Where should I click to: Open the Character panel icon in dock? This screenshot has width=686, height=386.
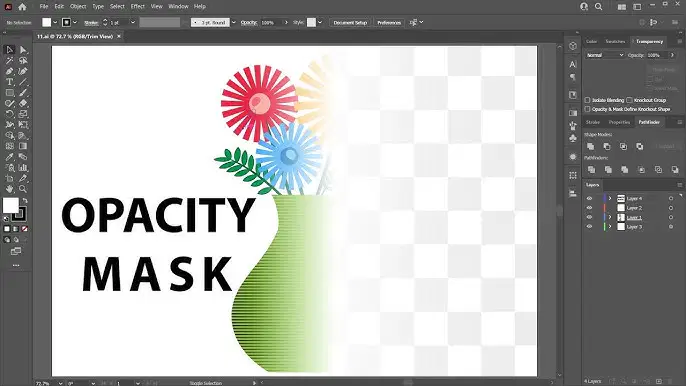[x=573, y=64]
